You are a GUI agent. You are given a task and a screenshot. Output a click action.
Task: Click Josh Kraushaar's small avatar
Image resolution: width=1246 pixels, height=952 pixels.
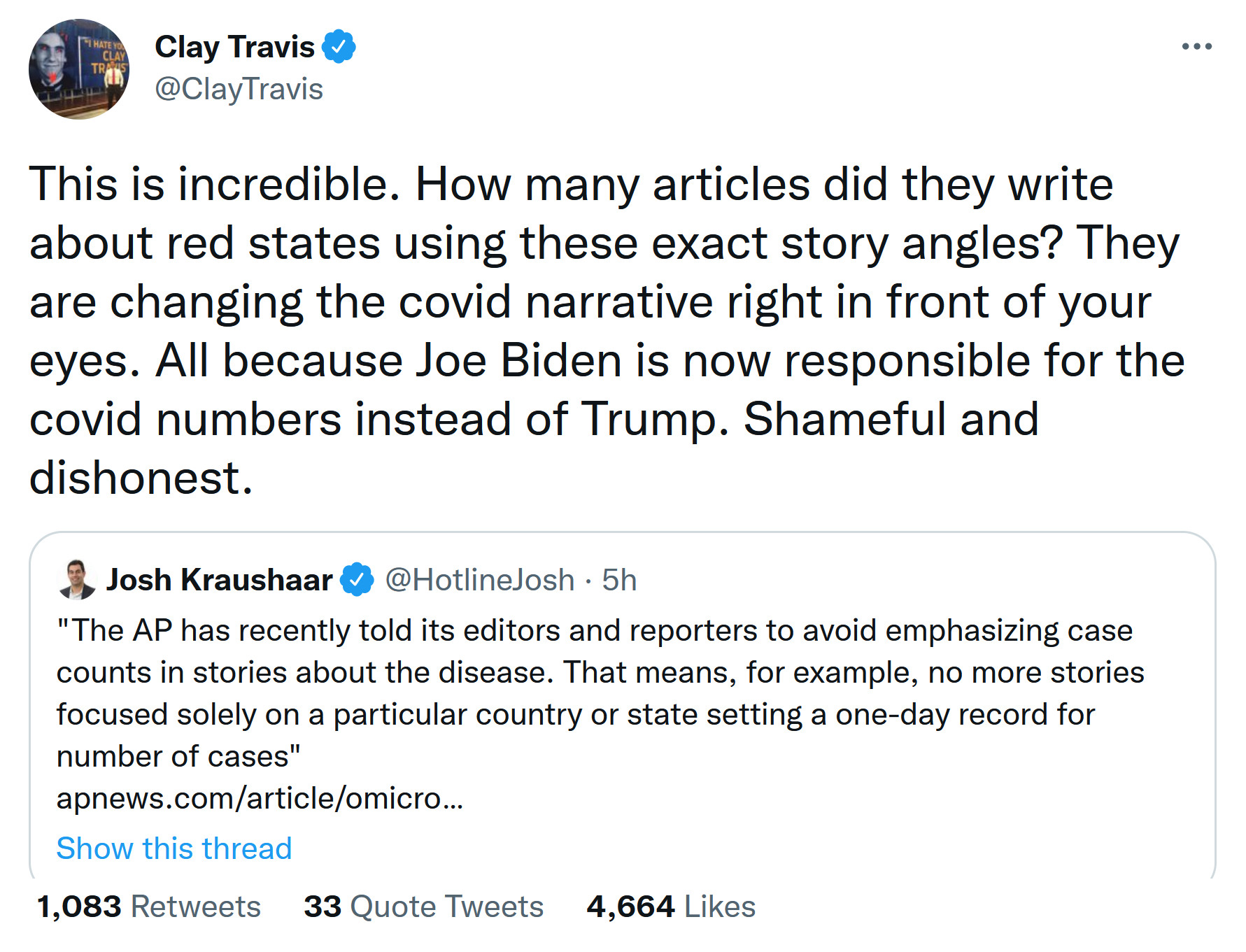pos(76,580)
